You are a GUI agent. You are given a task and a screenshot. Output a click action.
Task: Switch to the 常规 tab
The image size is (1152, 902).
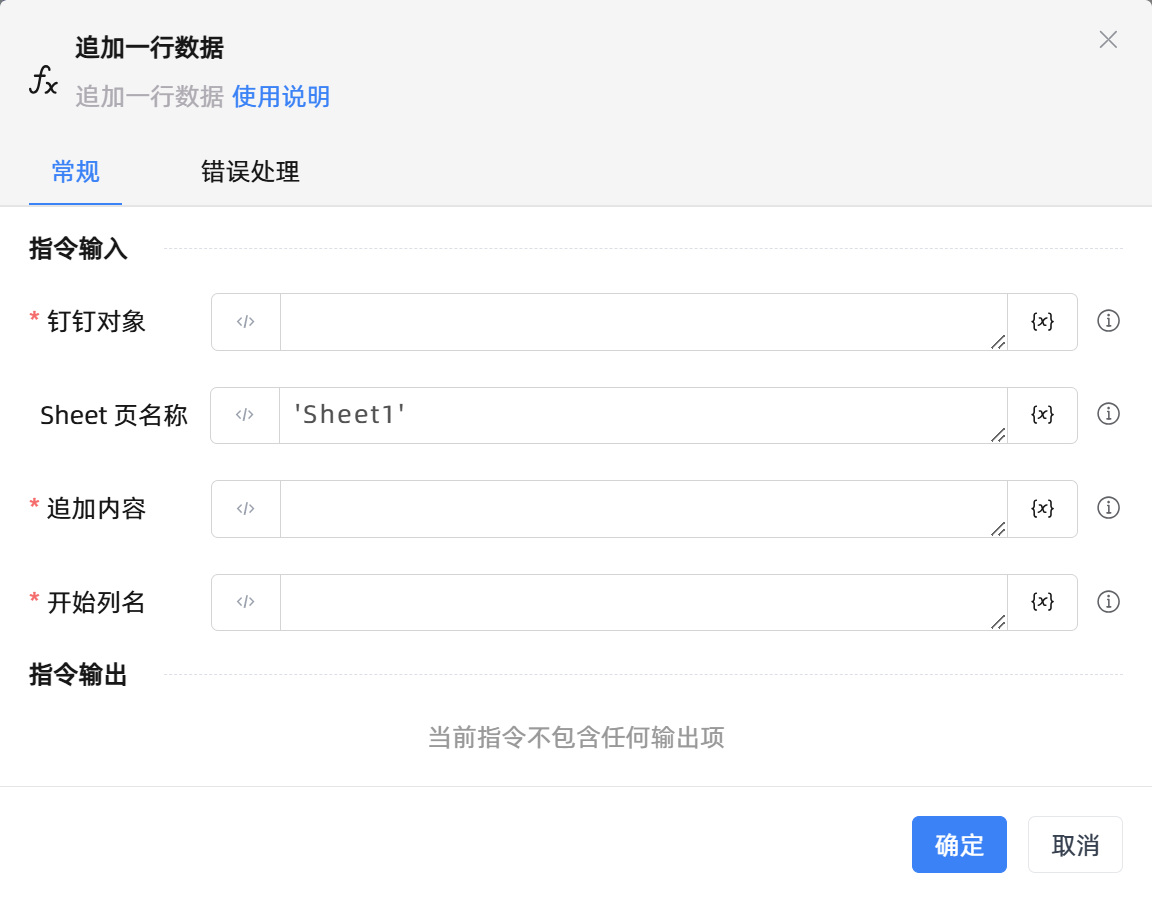pos(76,172)
